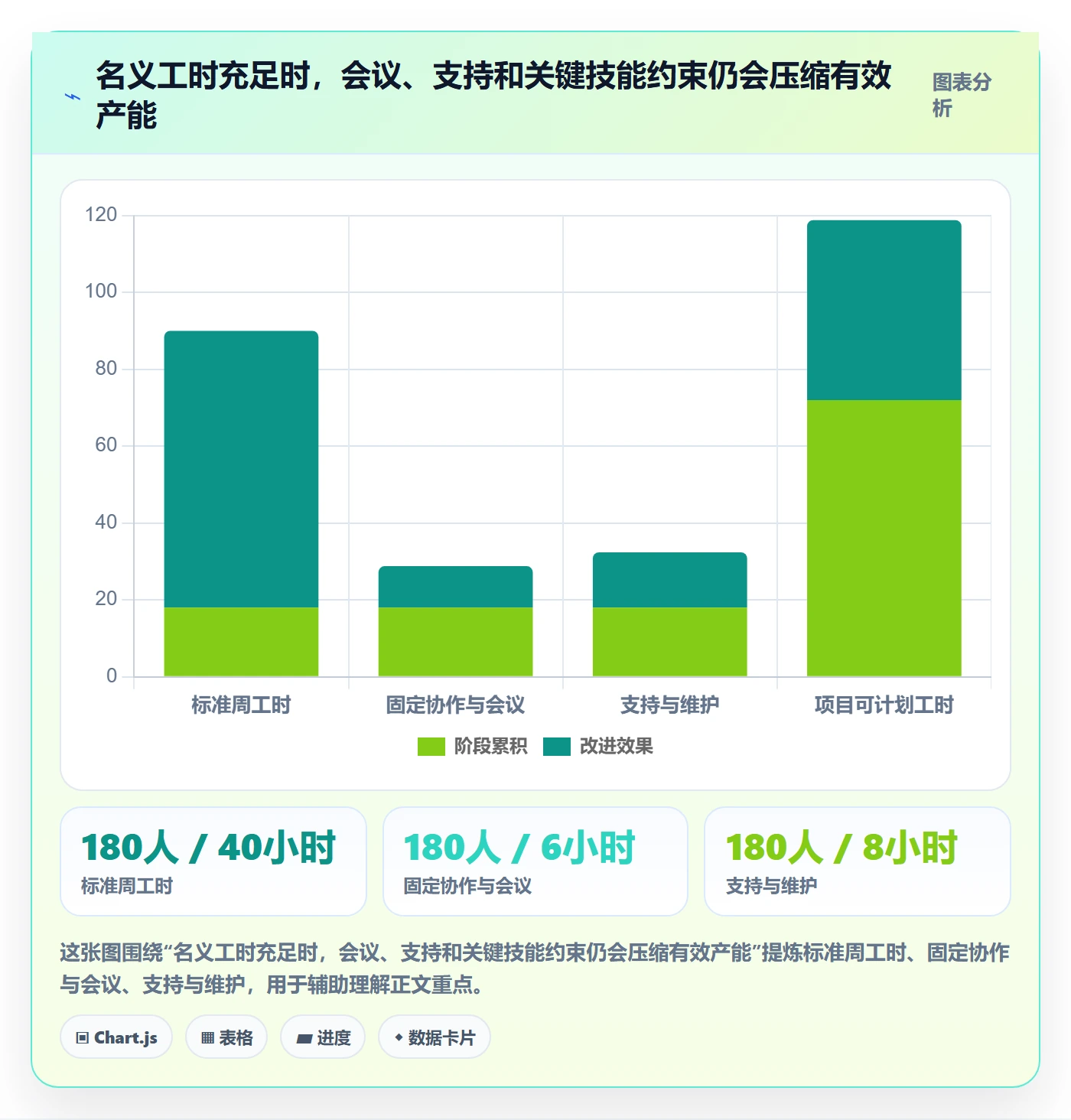The image size is (1071, 1120).
Task: Click the lightning bolt icon beside the title
Action: click(73, 96)
